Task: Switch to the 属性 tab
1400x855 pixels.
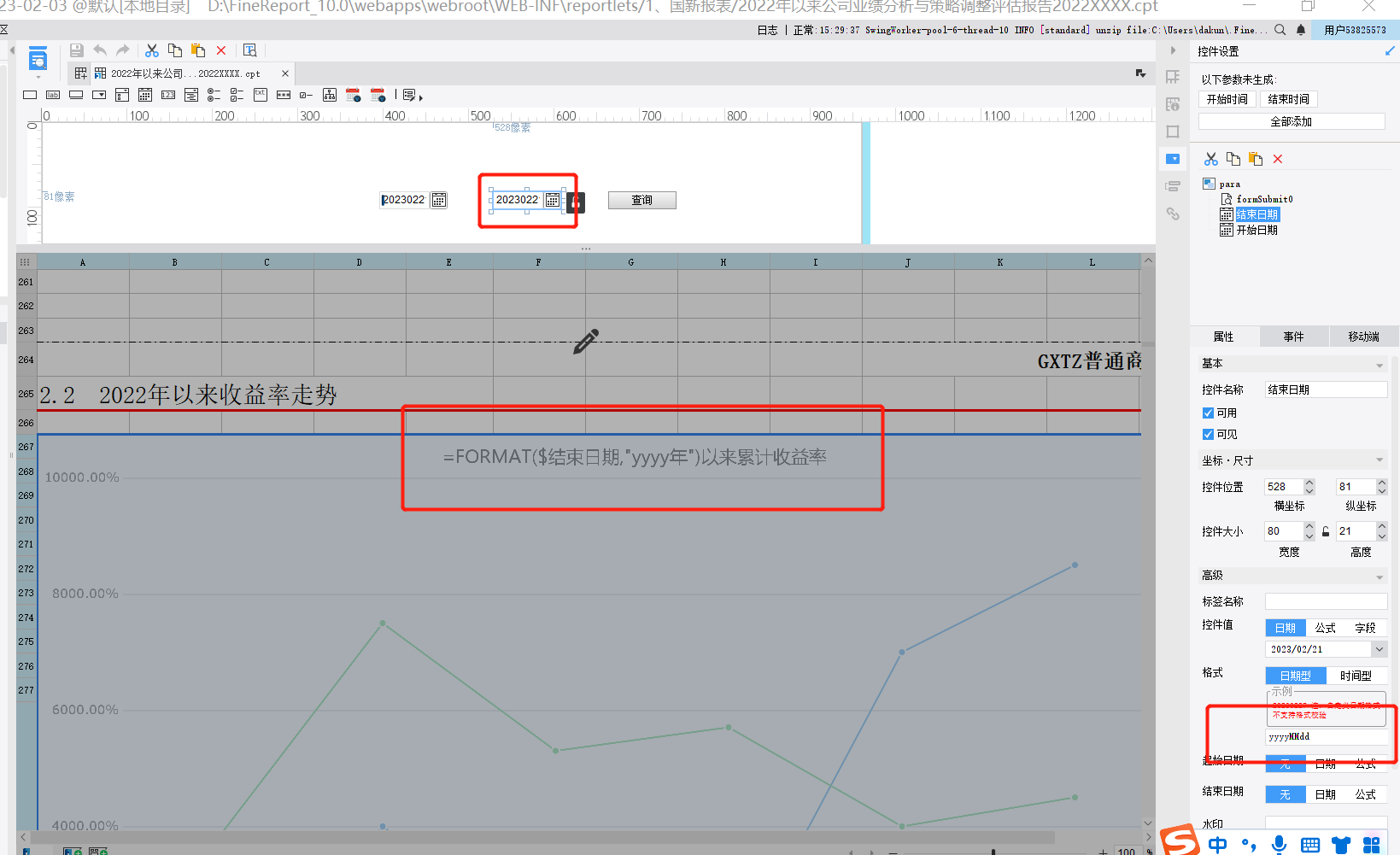Action: click(x=1224, y=337)
